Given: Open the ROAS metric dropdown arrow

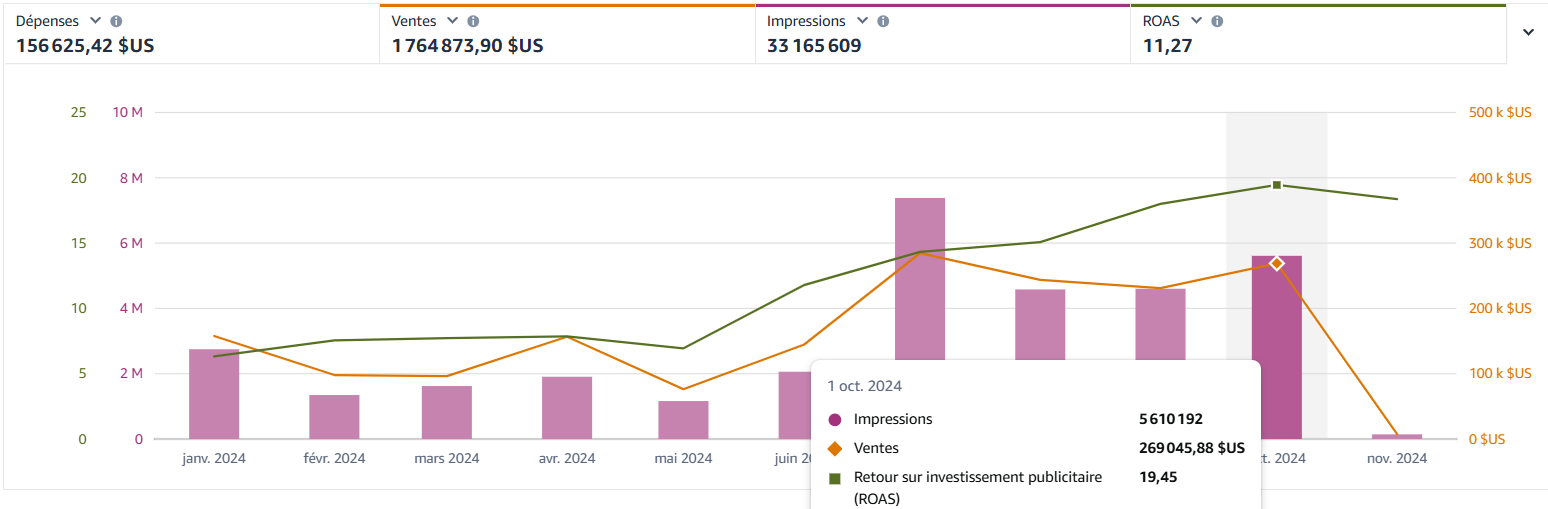Looking at the screenshot, I should coord(1196,21).
